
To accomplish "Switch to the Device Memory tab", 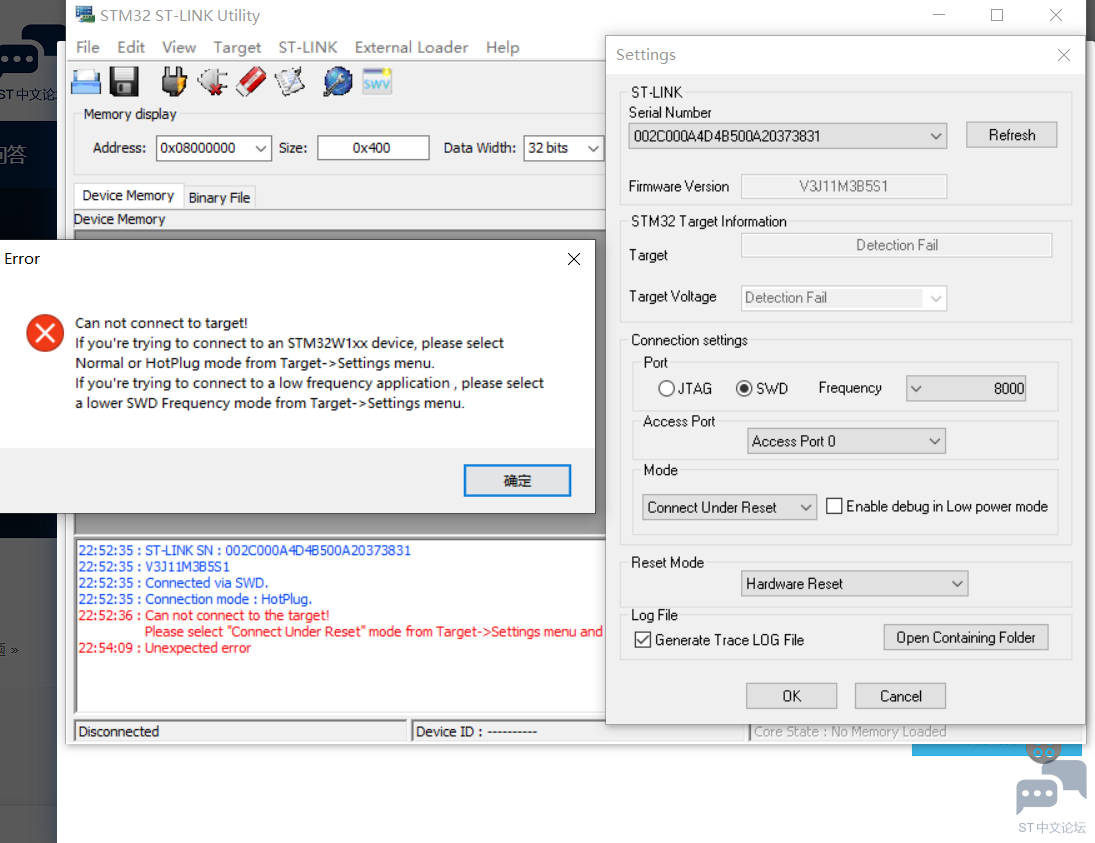I will coord(128,196).
